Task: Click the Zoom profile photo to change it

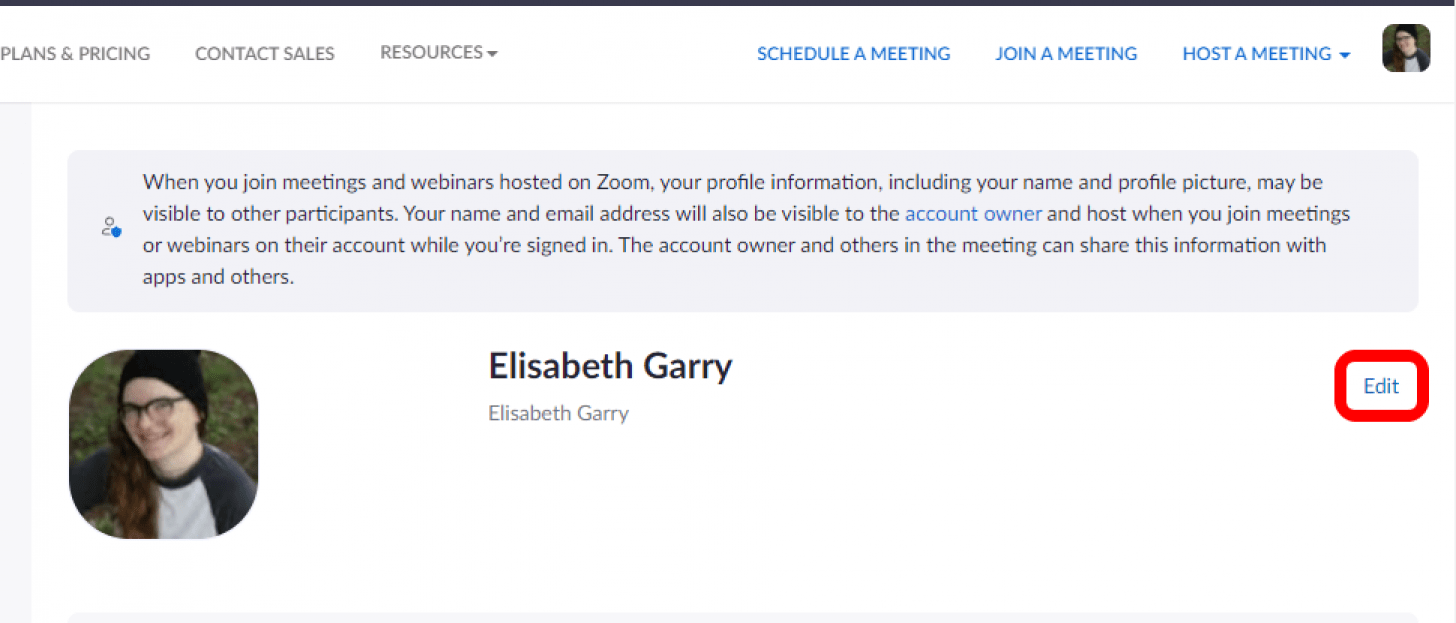Action: click(x=163, y=444)
